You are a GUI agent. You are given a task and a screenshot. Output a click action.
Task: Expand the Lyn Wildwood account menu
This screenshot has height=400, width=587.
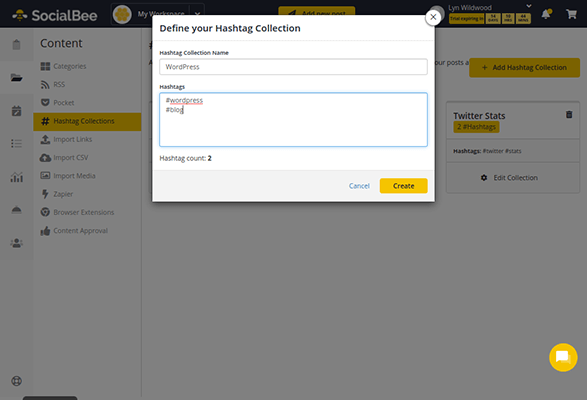pyautogui.click(x=529, y=6)
